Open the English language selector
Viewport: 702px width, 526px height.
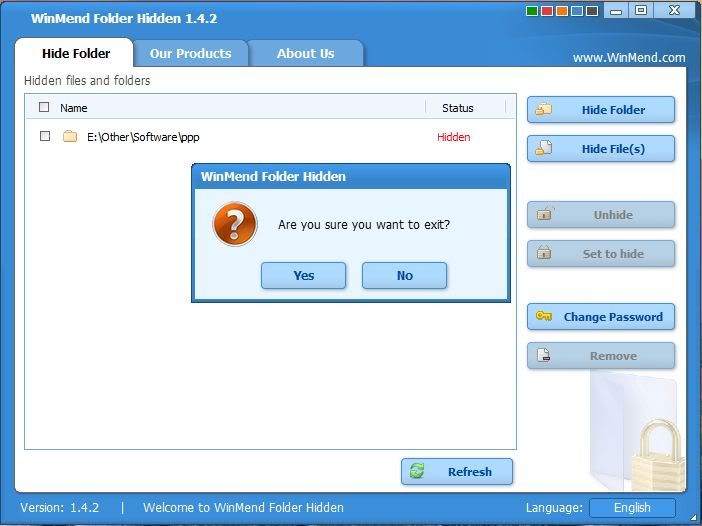tap(631, 507)
